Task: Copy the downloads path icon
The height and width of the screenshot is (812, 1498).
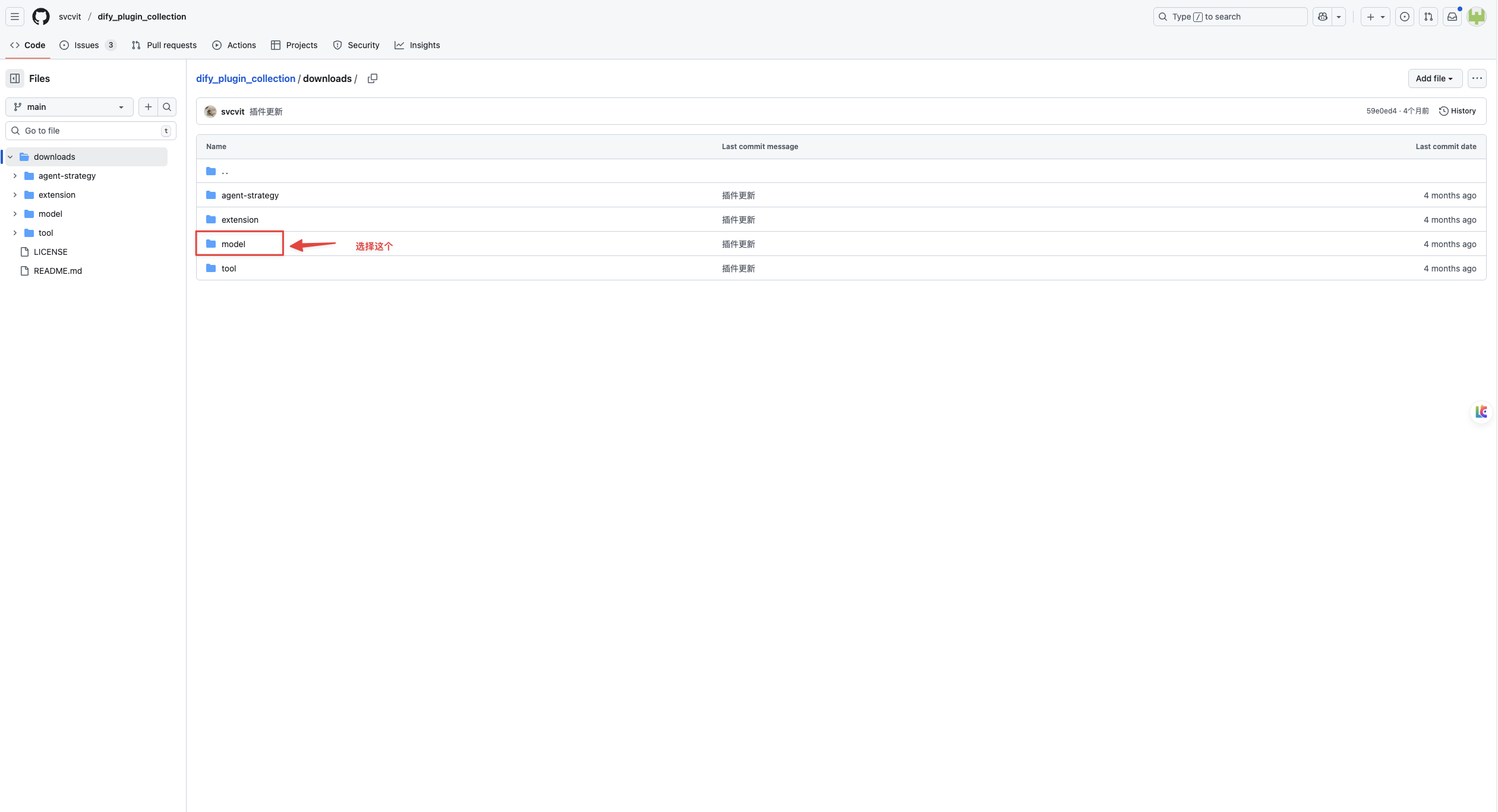Action: [x=373, y=78]
